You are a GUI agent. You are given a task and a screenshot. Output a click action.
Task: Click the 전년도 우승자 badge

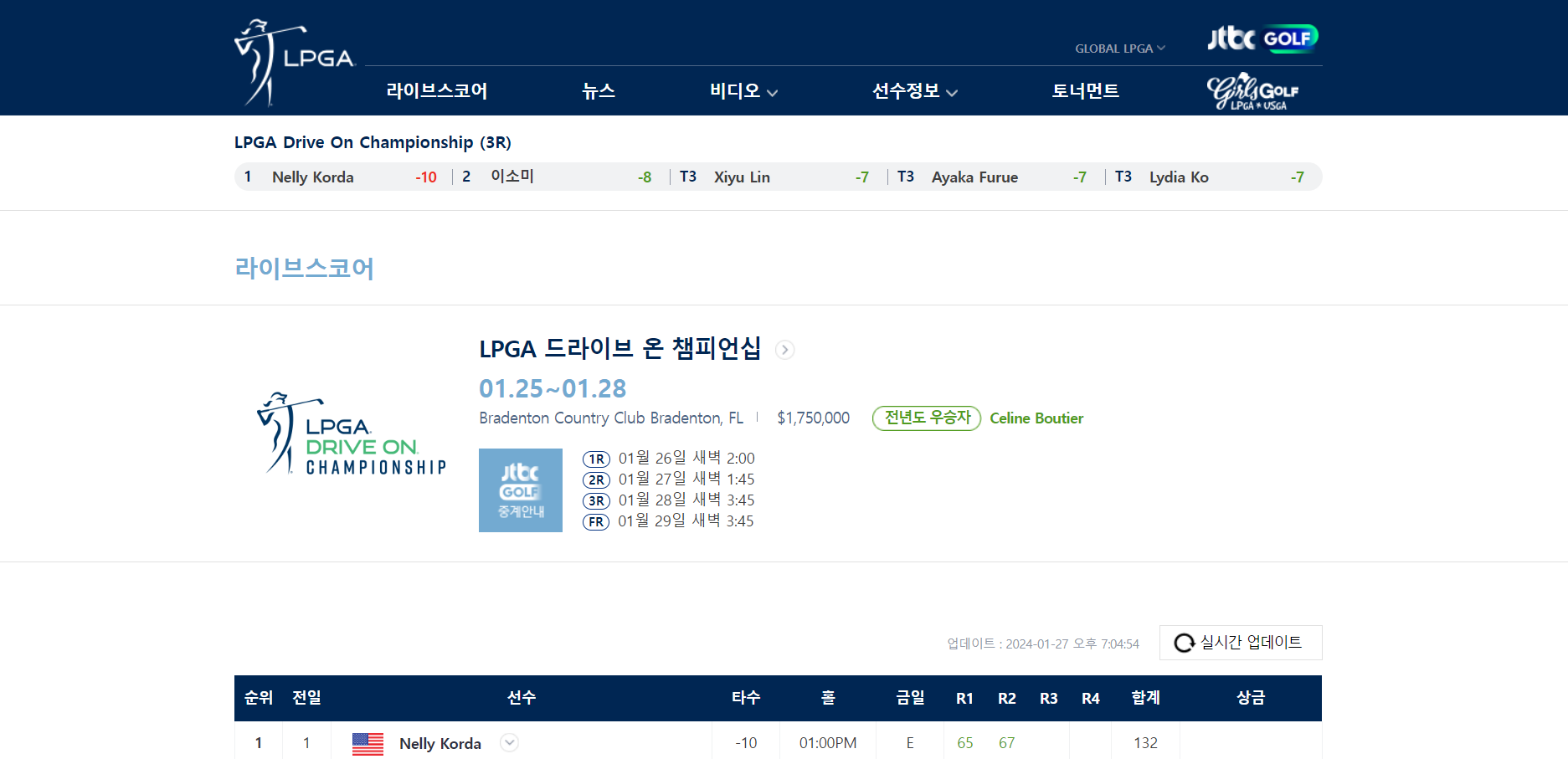[x=927, y=418]
